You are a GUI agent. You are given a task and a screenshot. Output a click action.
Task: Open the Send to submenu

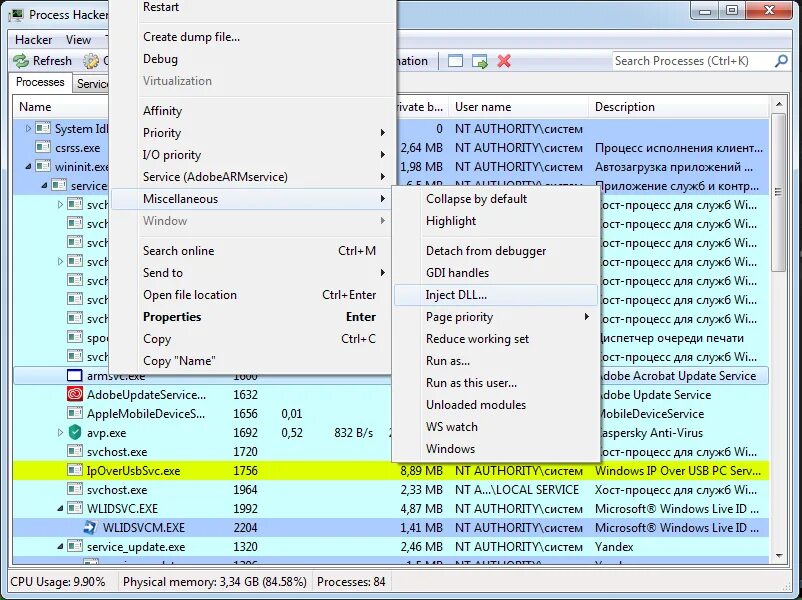coord(253,273)
